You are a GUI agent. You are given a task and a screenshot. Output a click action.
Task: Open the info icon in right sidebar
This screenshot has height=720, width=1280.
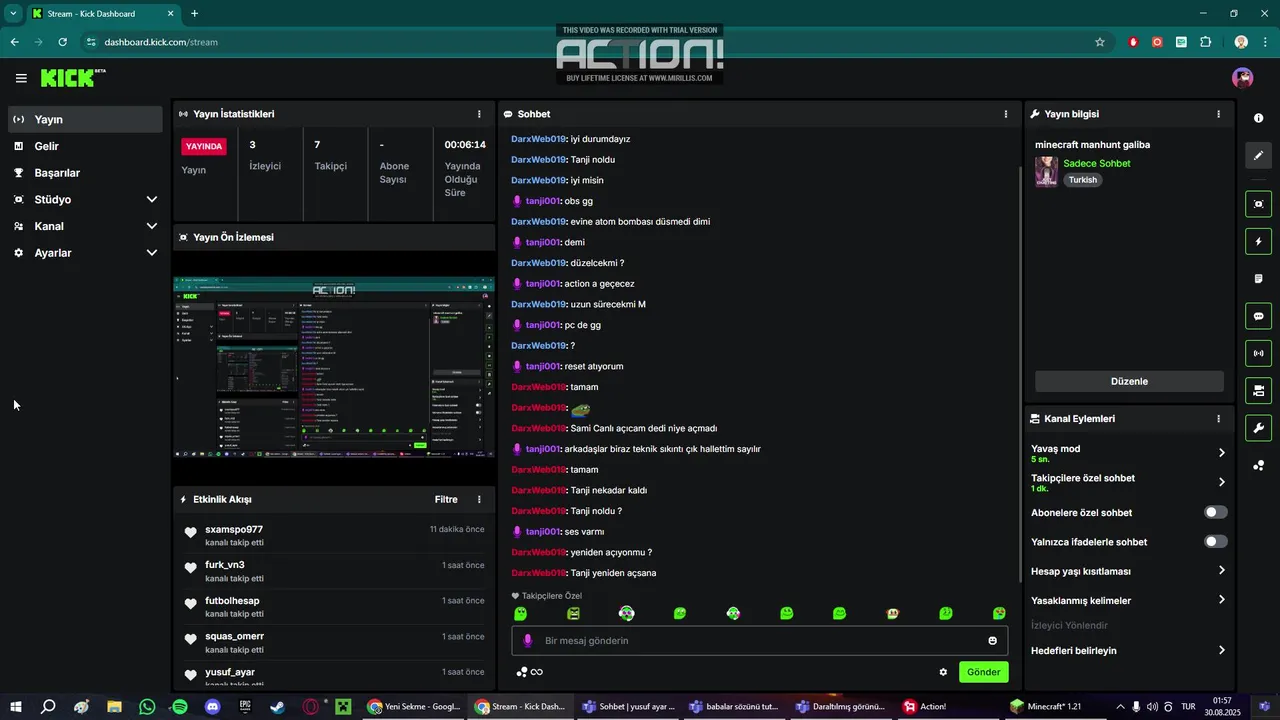[x=1258, y=118]
